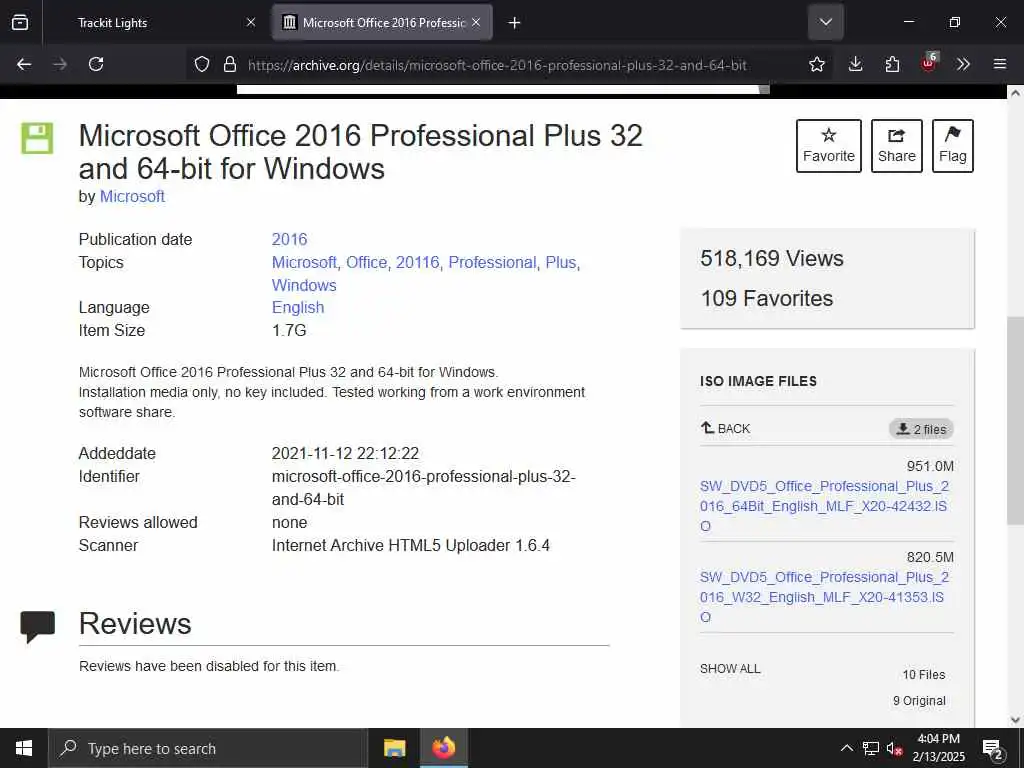
Task: Click the Firefox taskbar icon
Action: [x=443, y=748]
